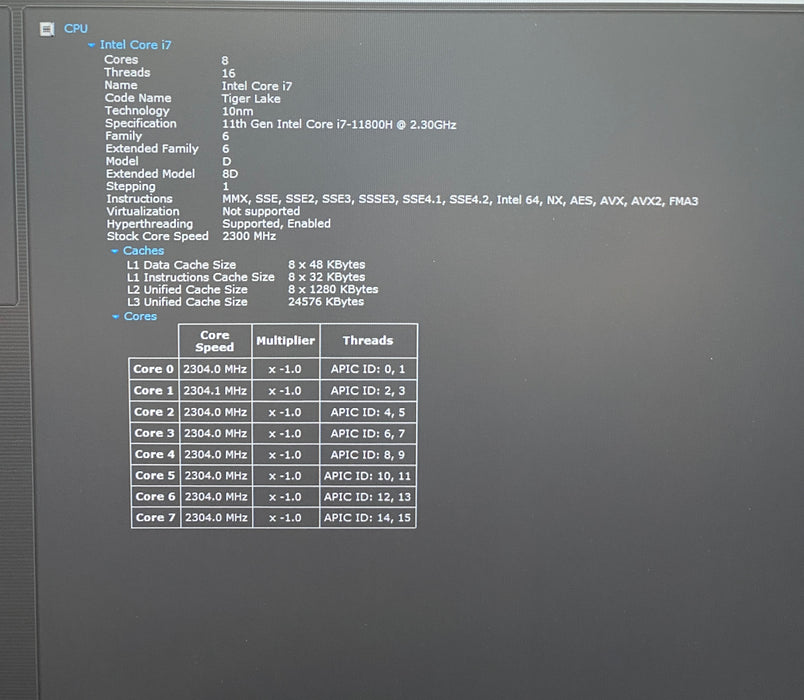Viewport: 804px width, 700px height.
Task: Select the Threads value 16
Action: click(x=229, y=73)
